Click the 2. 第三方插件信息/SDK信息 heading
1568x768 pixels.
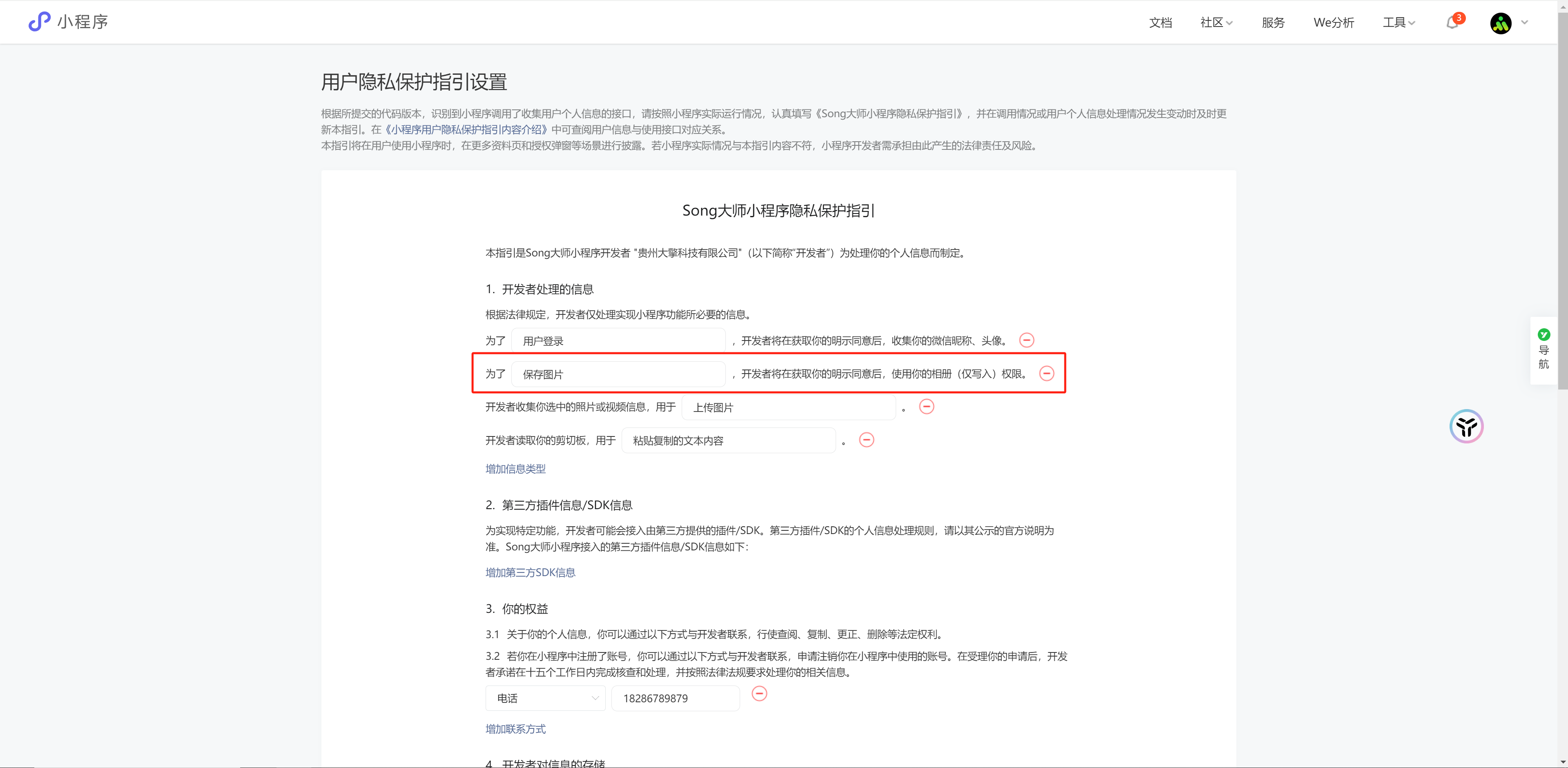559,505
